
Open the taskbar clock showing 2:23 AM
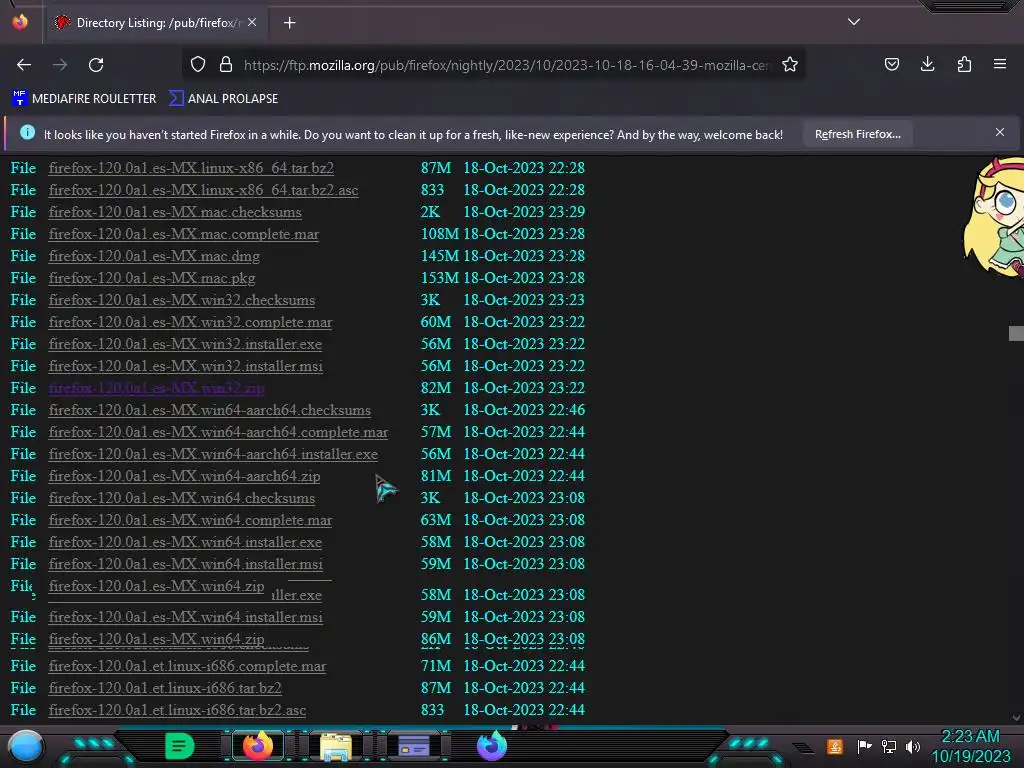(970, 746)
